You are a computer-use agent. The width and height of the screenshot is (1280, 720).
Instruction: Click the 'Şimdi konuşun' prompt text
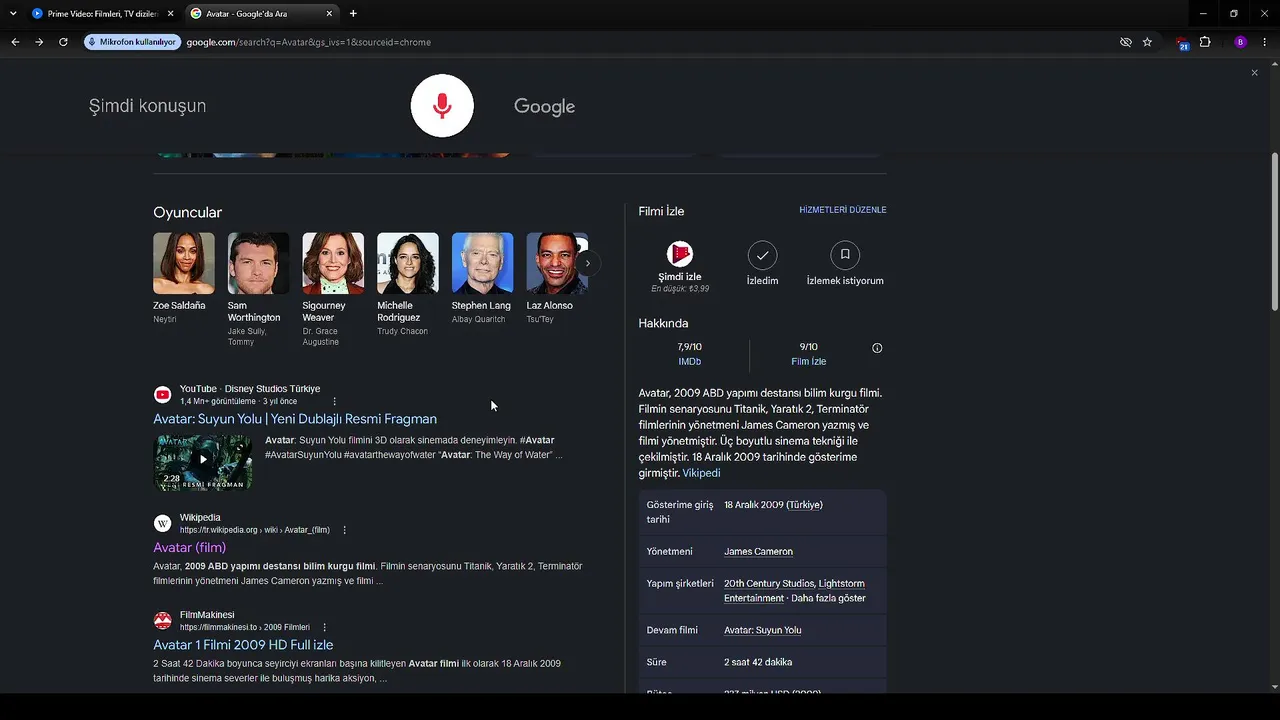[147, 106]
